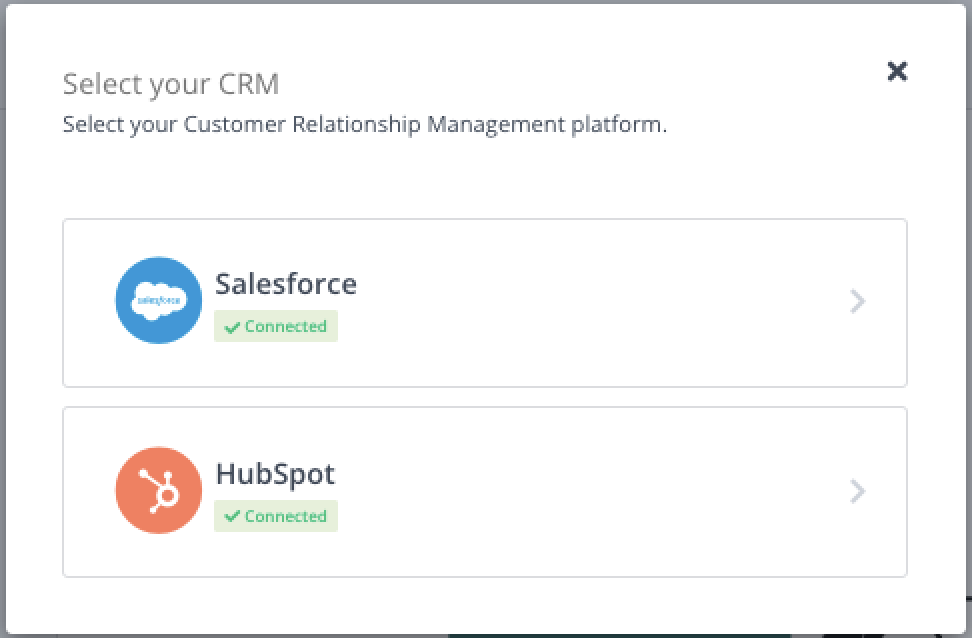Click empty space inside the Salesforce card
This screenshot has width=972, height=638.
[600, 301]
